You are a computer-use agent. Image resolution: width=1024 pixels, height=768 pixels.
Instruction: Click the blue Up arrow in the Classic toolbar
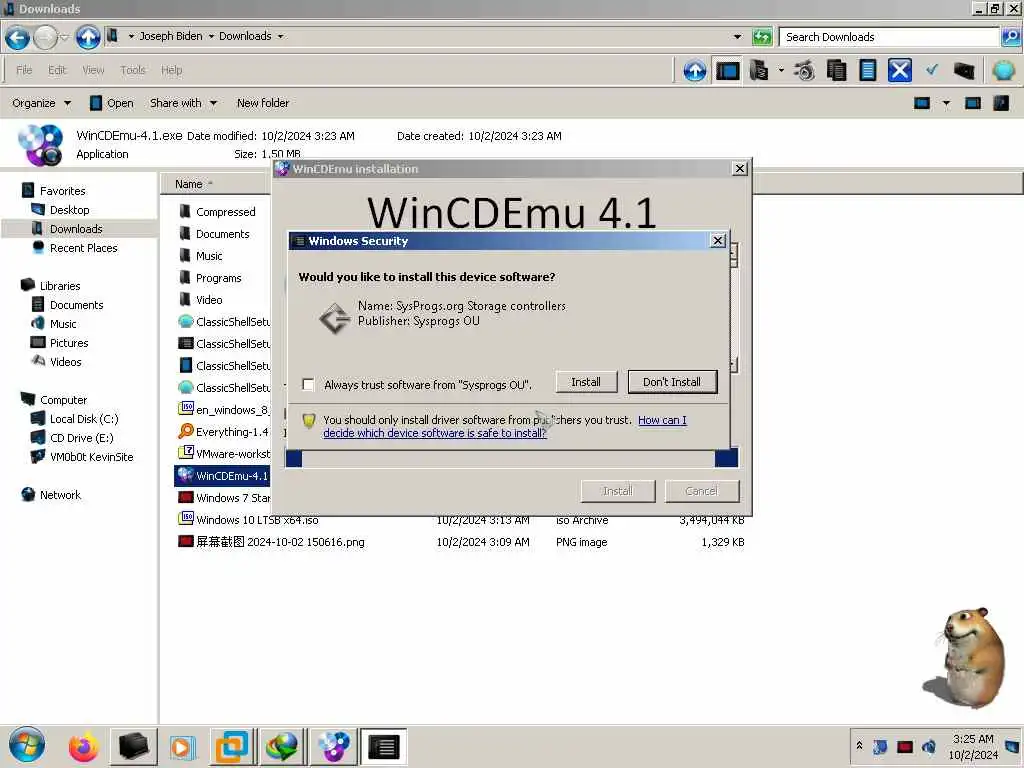[695, 71]
